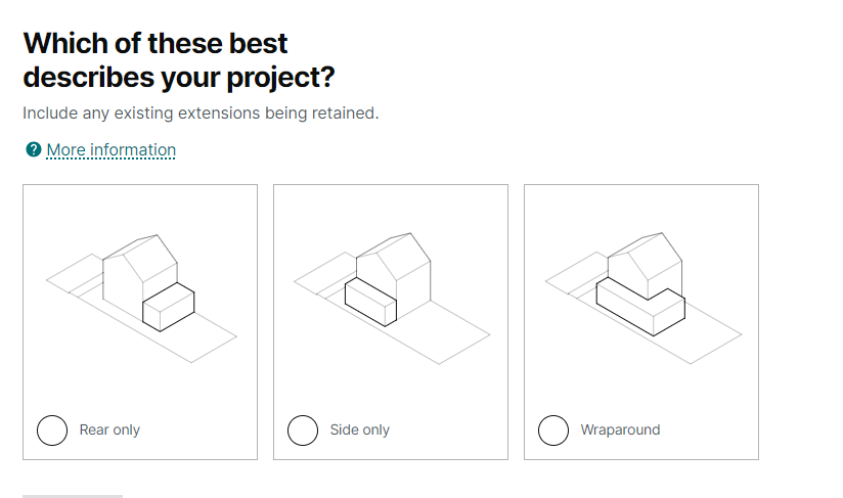Click the bold side extension box in second diagram

pyautogui.click(x=370, y=301)
